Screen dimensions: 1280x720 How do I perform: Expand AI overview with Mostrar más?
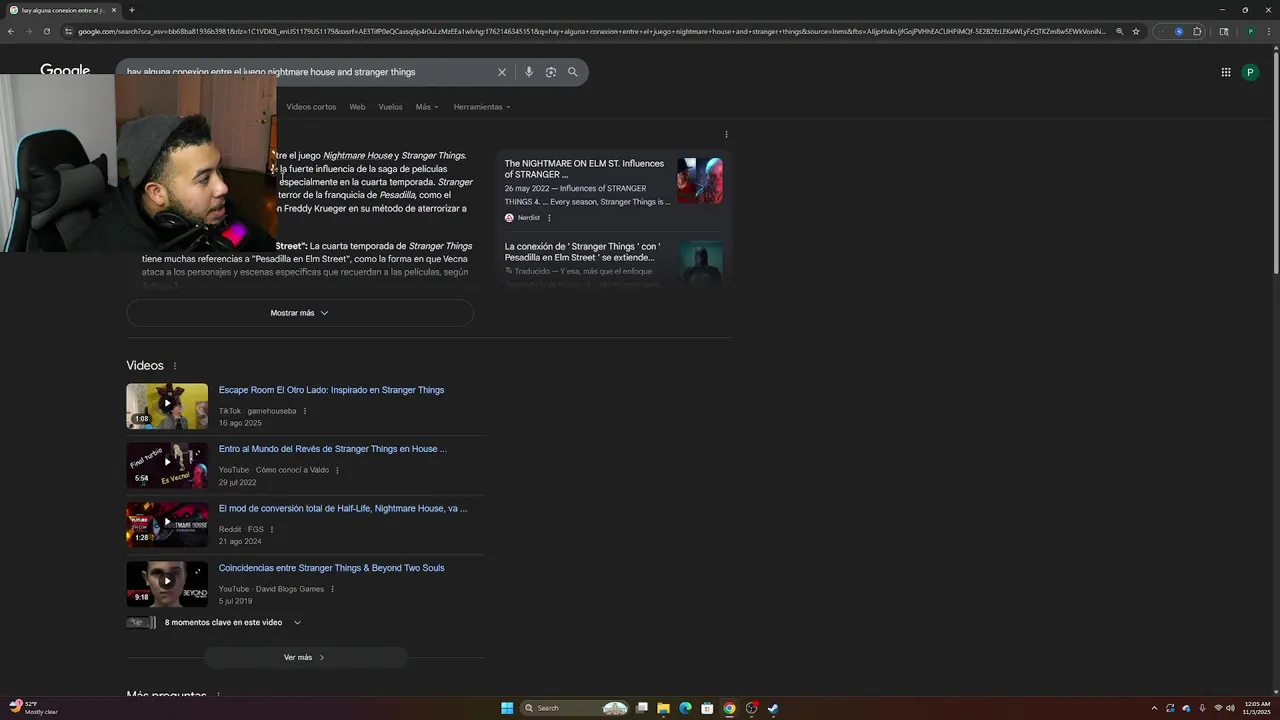click(300, 313)
